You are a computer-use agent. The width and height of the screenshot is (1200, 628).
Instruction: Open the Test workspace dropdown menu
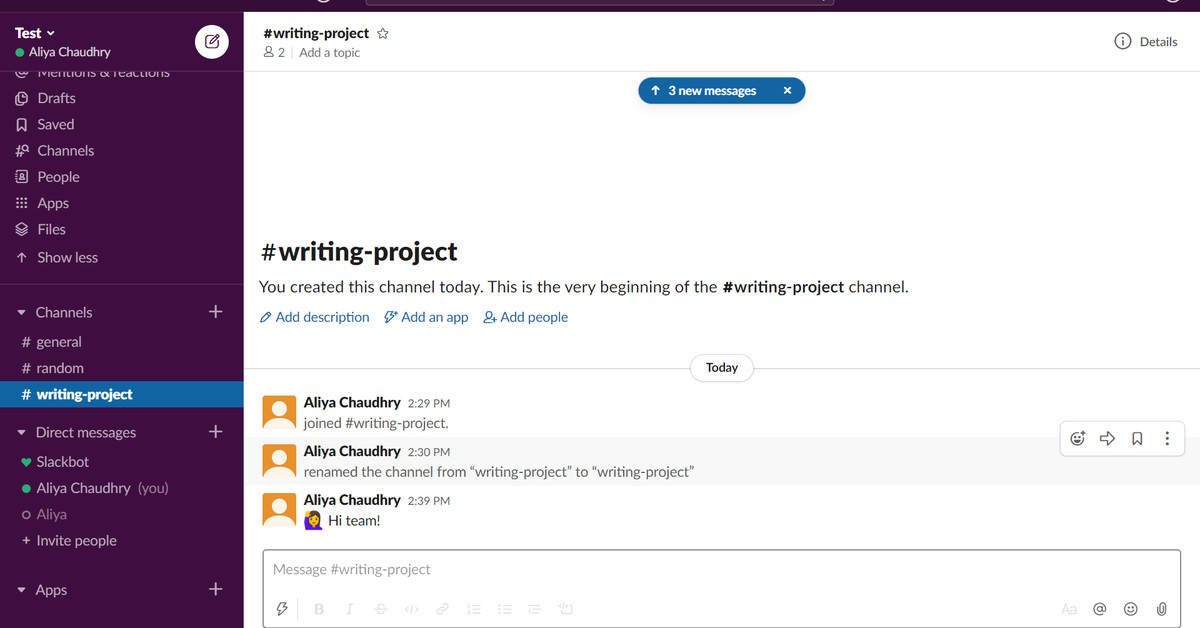click(36, 33)
